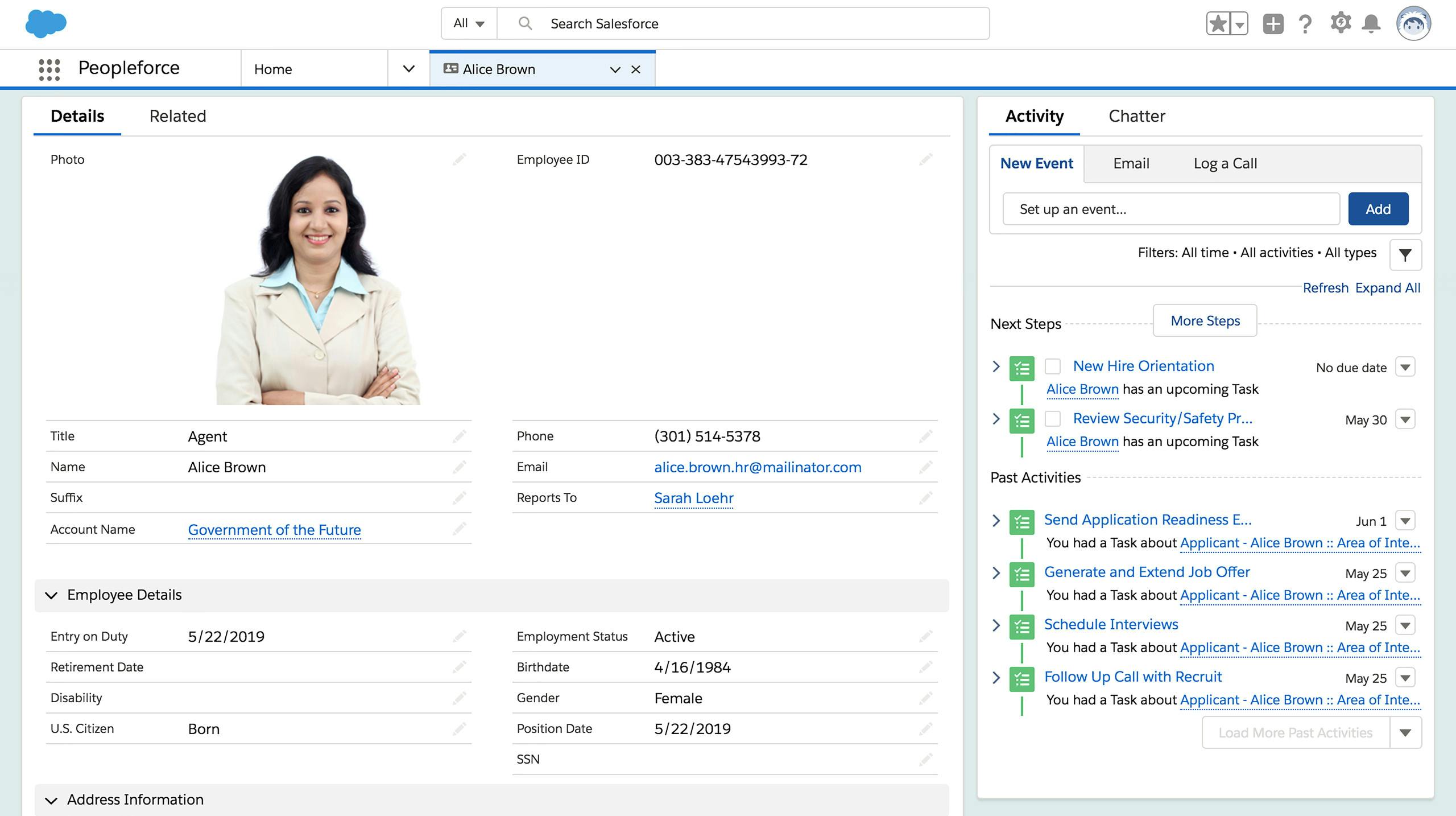Open the All search scope dropdown

pyautogui.click(x=469, y=23)
